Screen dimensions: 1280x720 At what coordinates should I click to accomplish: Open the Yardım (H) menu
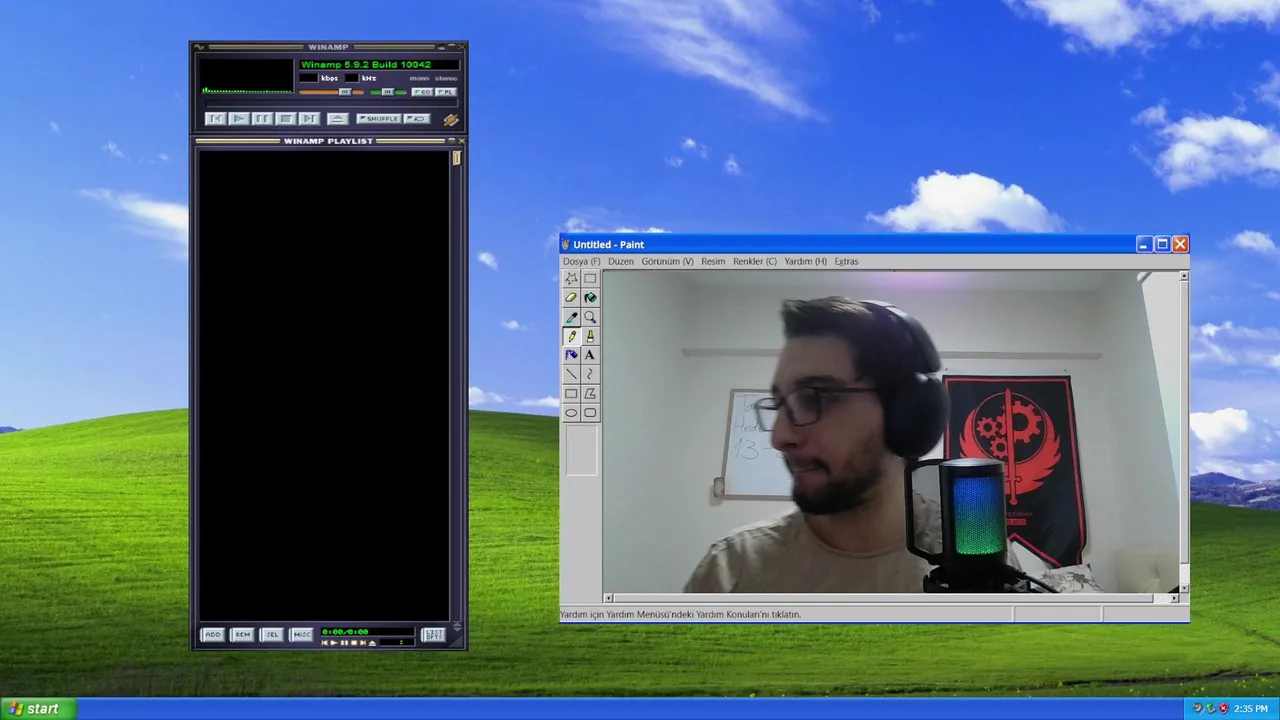806,261
